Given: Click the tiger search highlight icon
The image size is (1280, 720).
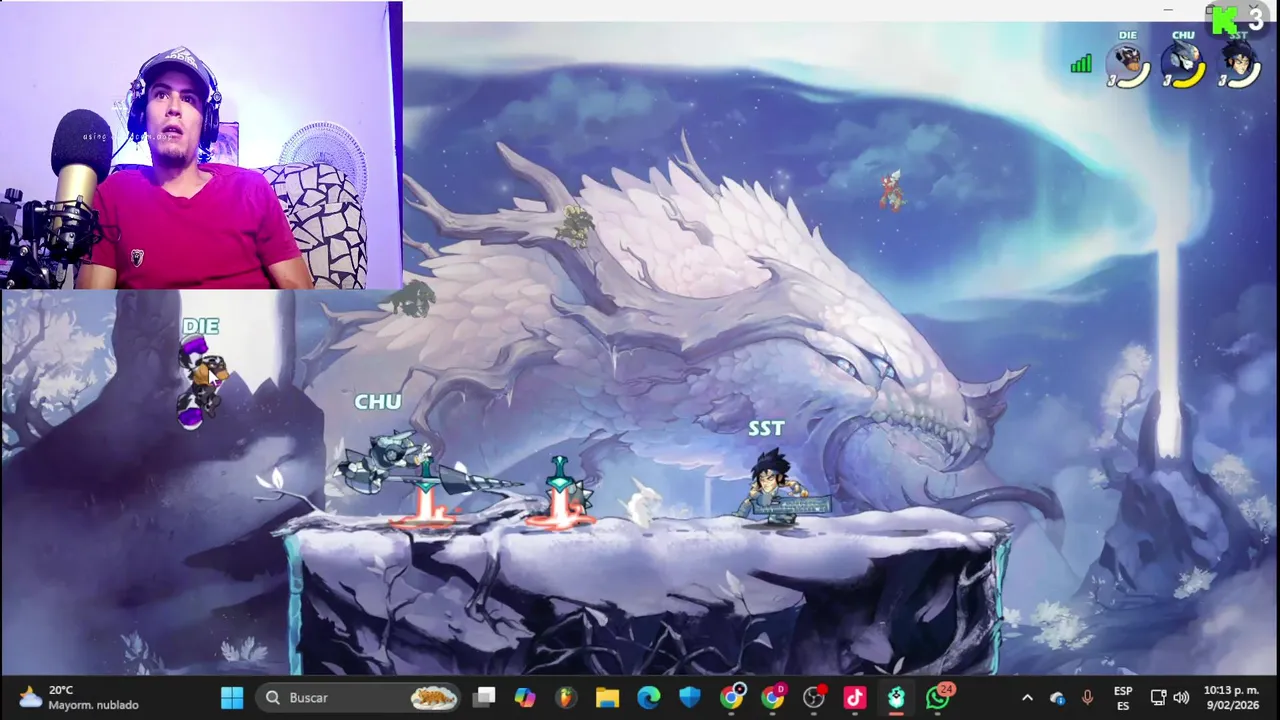Looking at the screenshot, I should [434, 697].
